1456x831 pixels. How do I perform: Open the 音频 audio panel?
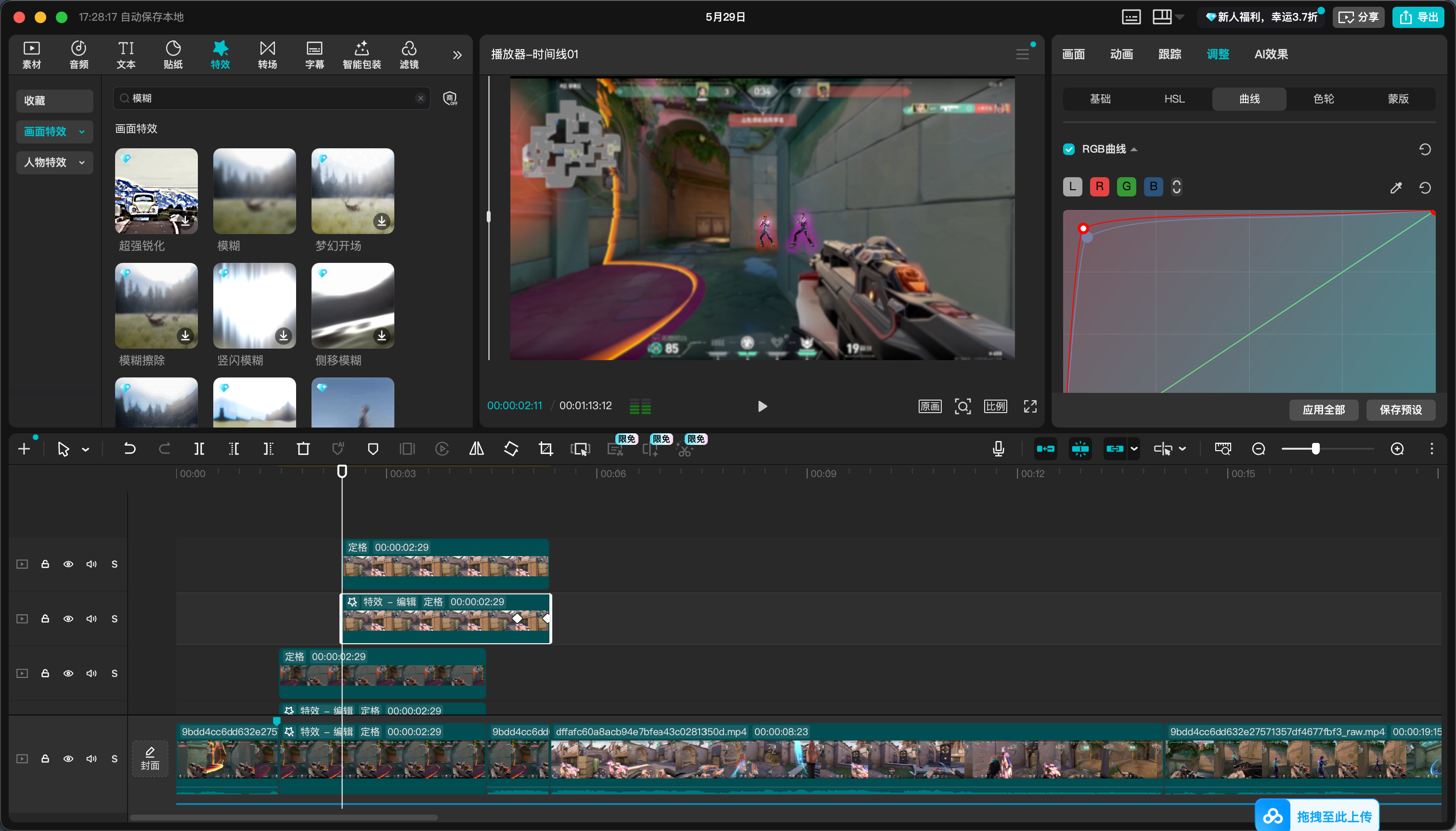[x=79, y=55]
